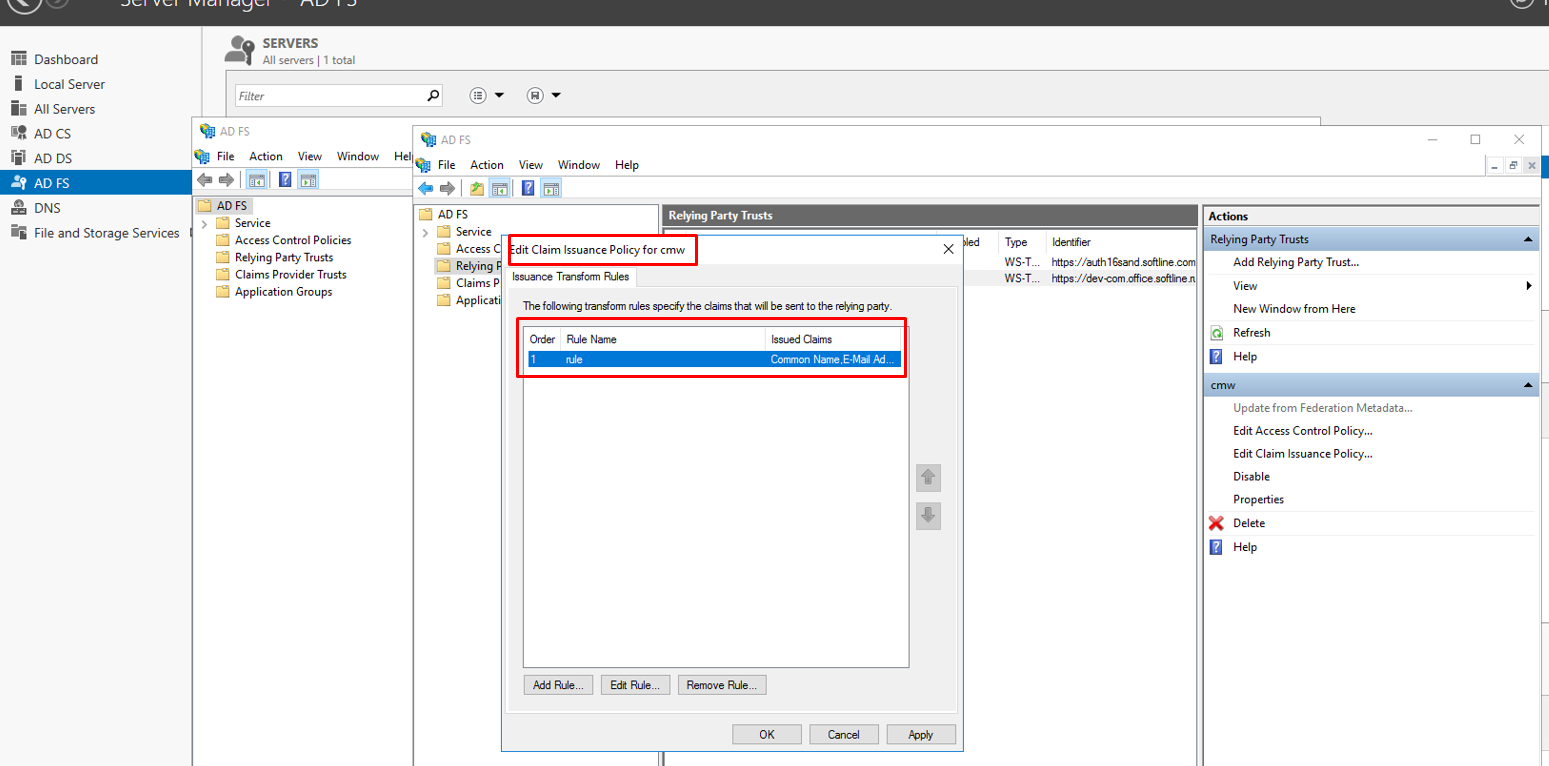Select Issuance Transform Rules tab
1549x766 pixels.
[x=571, y=277]
